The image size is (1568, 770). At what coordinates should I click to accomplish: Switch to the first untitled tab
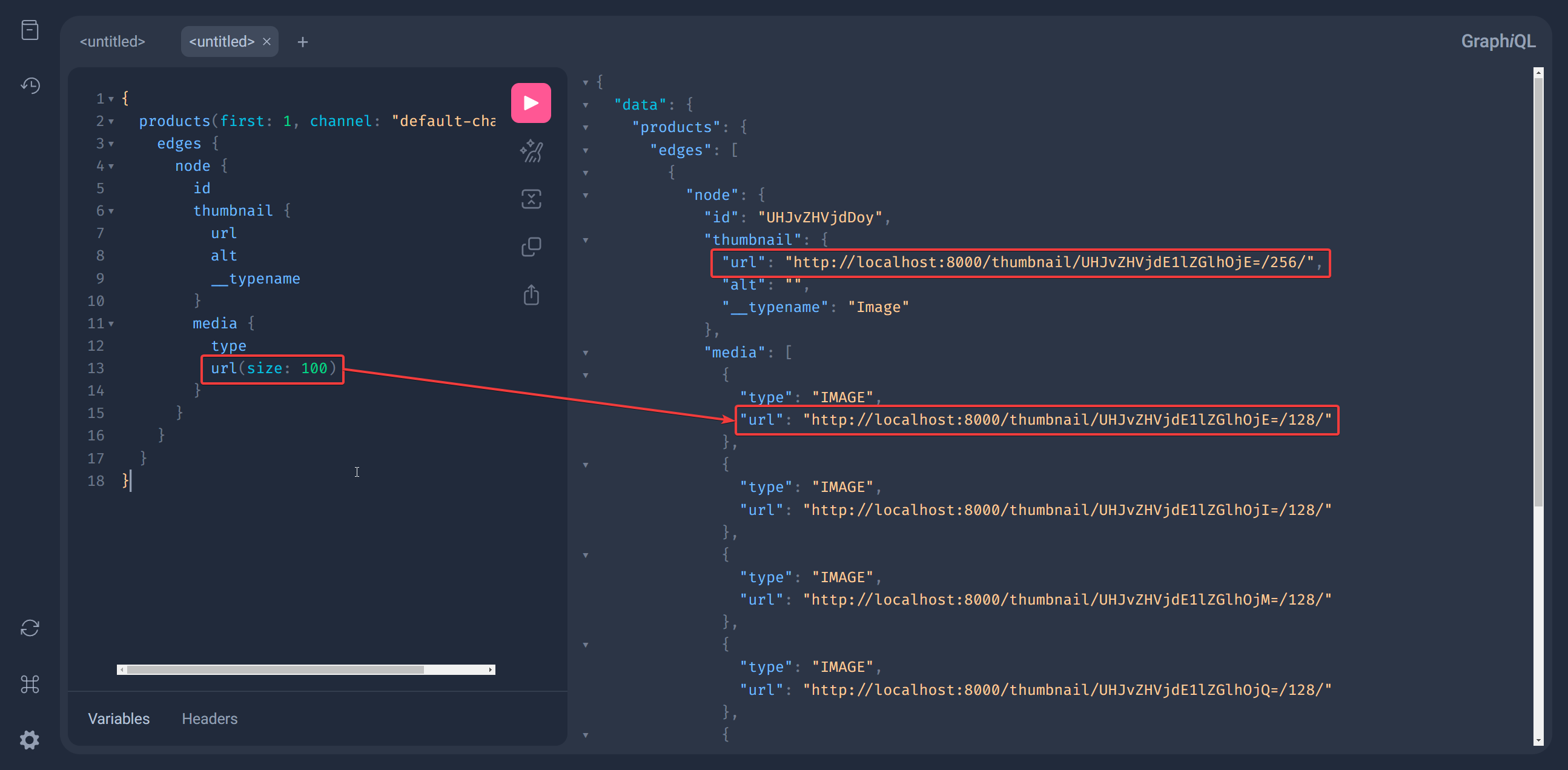click(113, 41)
